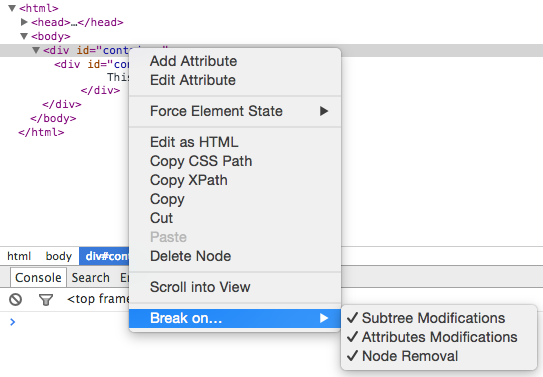This screenshot has width=543, height=377.
Task: Choose Delete Node from context menu
Action: 235,256
